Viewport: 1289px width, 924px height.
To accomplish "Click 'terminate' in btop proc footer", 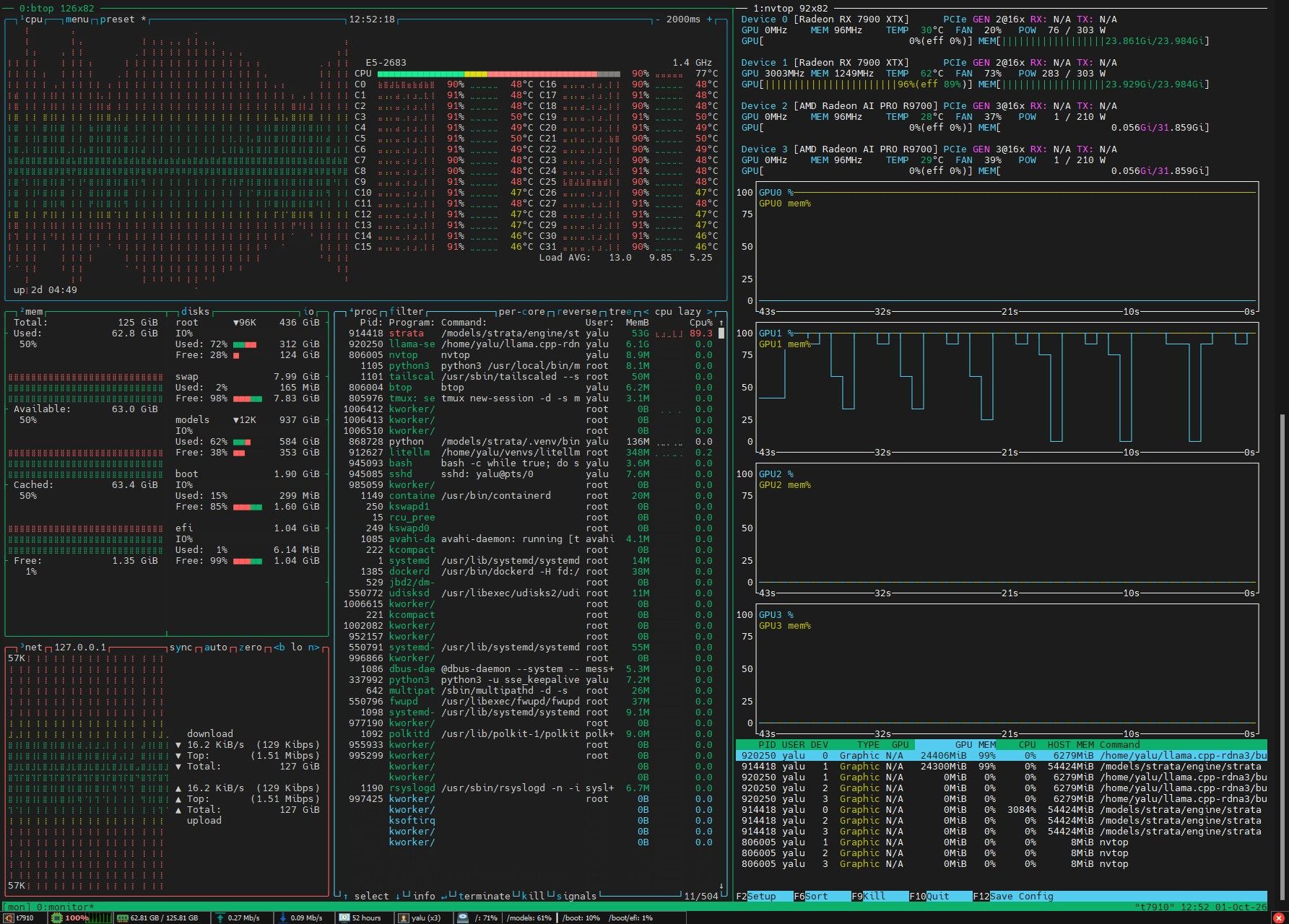I will tap(484, 897).
